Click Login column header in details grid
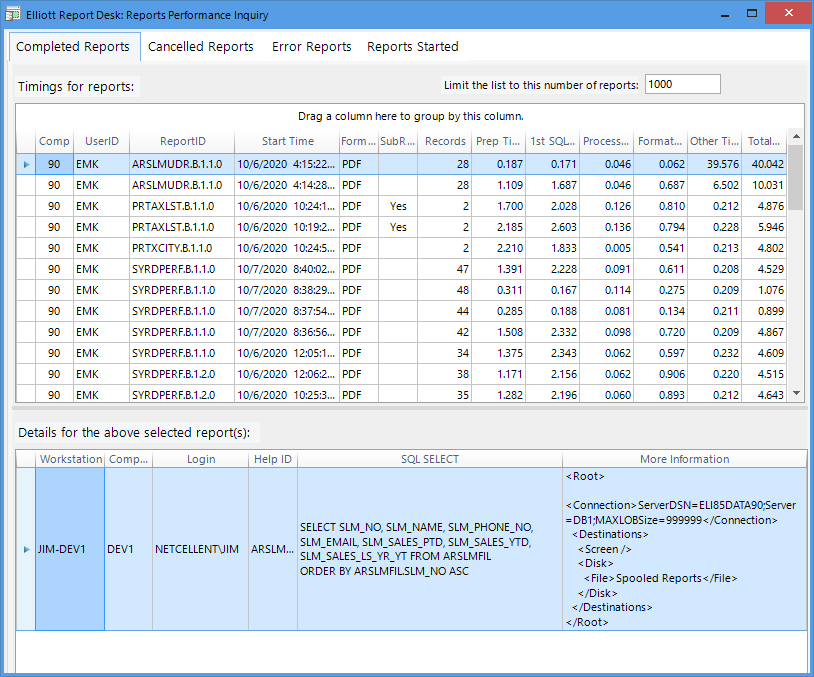 click(x=200, y=459)
